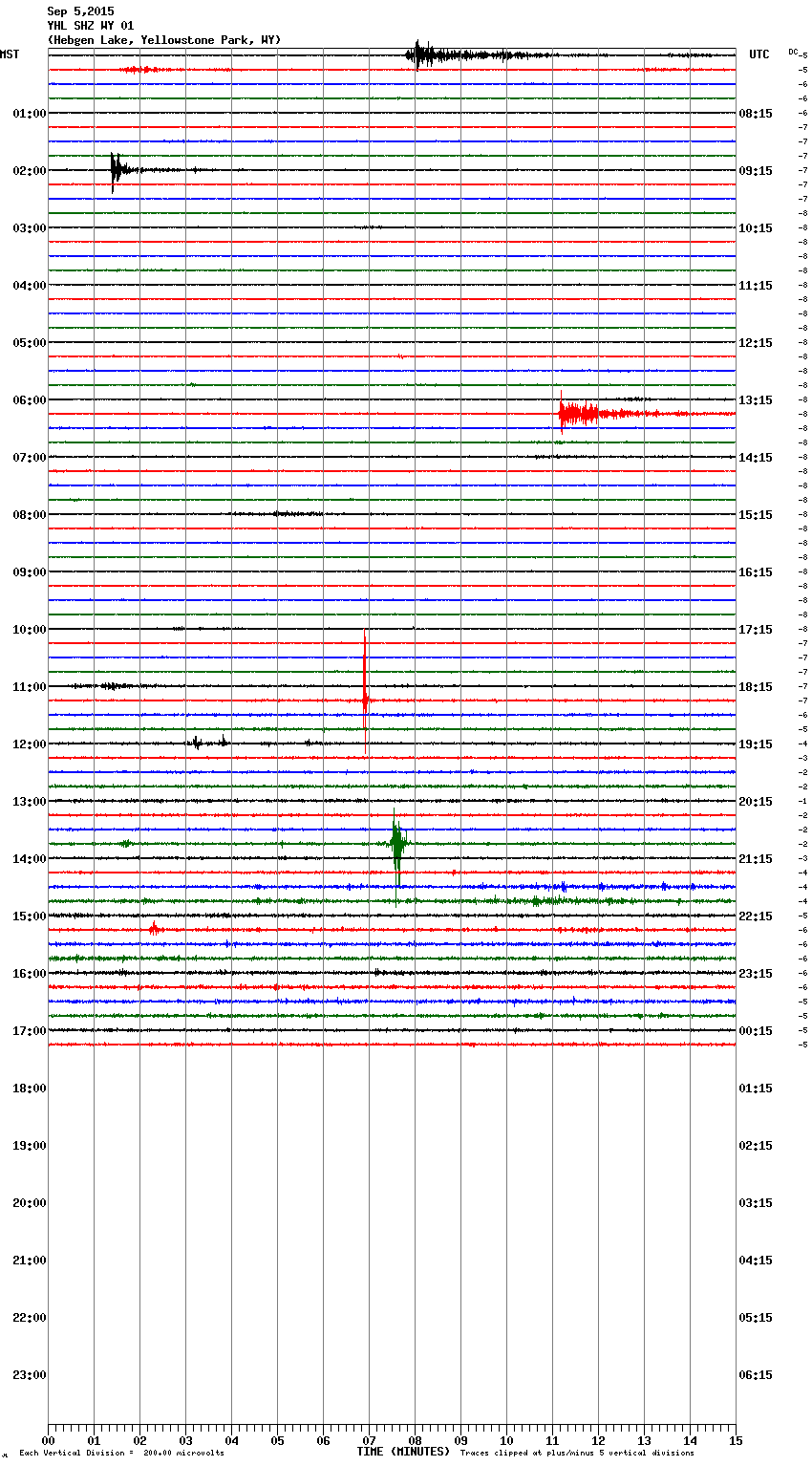Click the small black wiggles on the 12:00 trace
Screen dimensions: 812x1466
(x=210, y=742)
